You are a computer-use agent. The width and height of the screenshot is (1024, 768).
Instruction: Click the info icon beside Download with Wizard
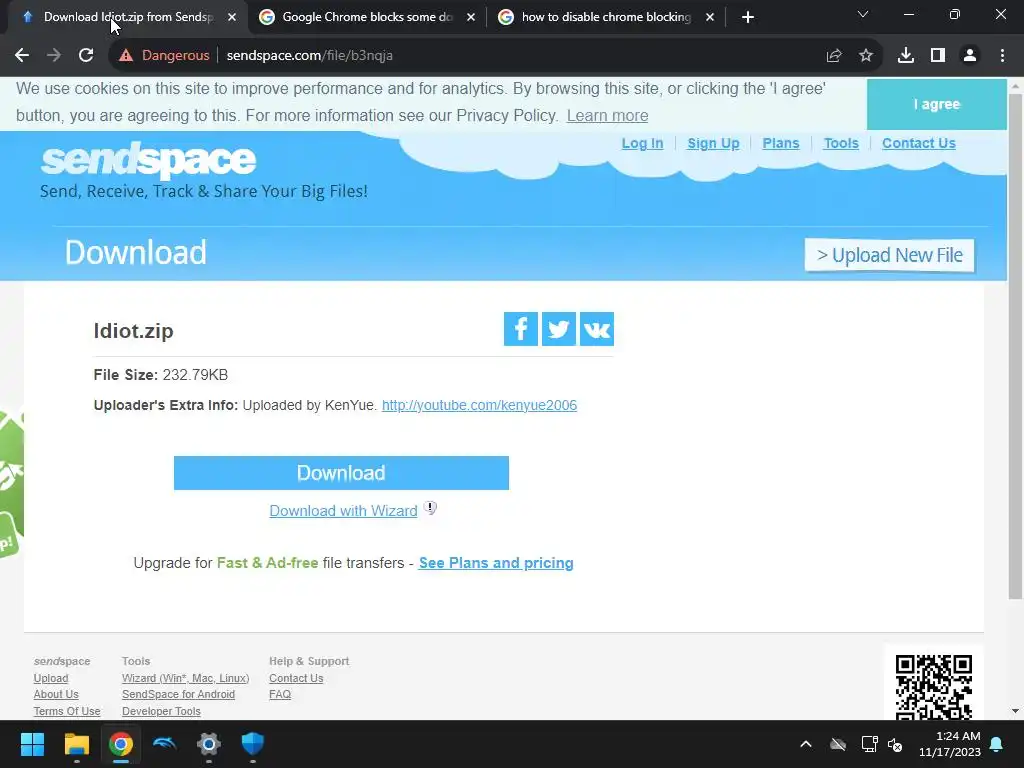(x=430, y=507)
